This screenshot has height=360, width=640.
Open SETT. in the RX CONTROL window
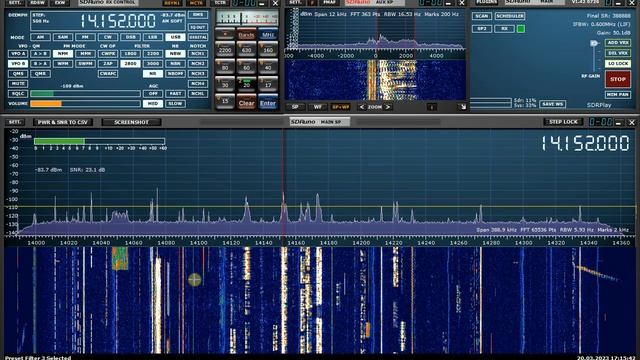tap(15, 2)
